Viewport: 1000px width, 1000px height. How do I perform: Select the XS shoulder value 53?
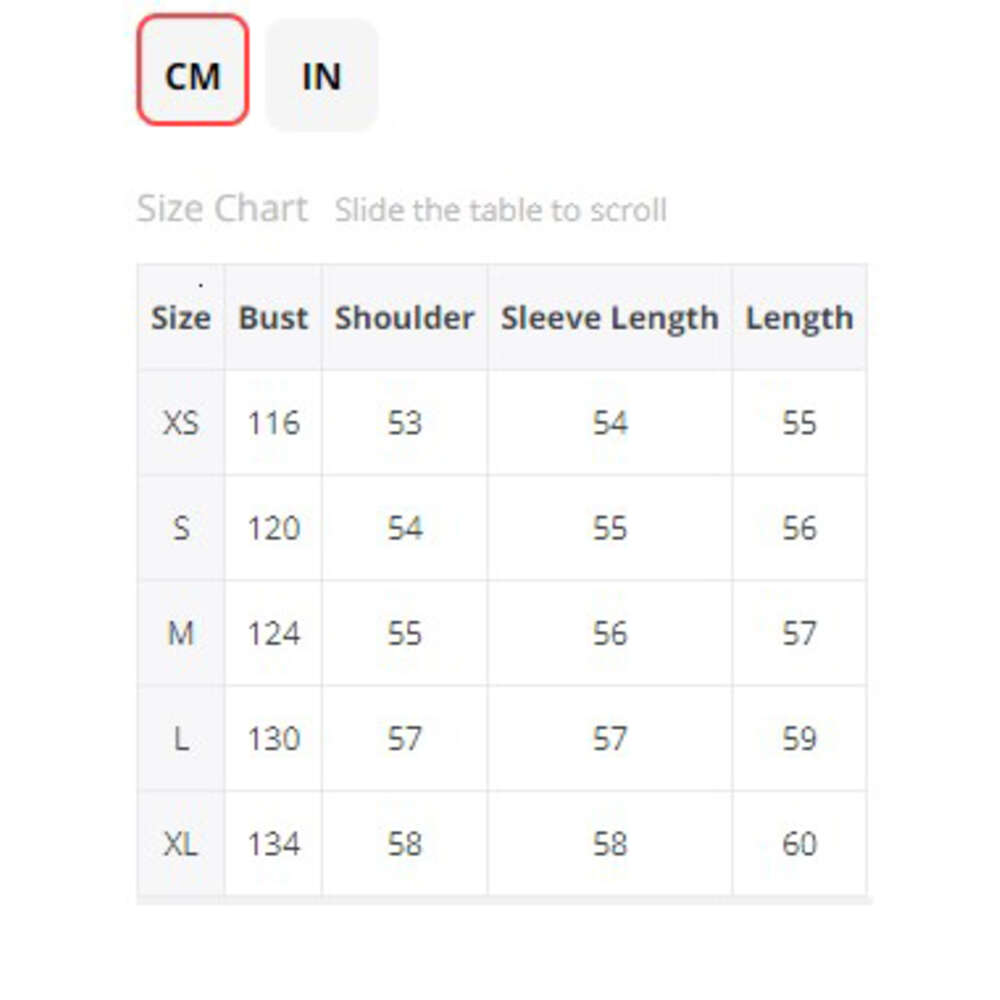pyautogui.click(x=404, y=423)
